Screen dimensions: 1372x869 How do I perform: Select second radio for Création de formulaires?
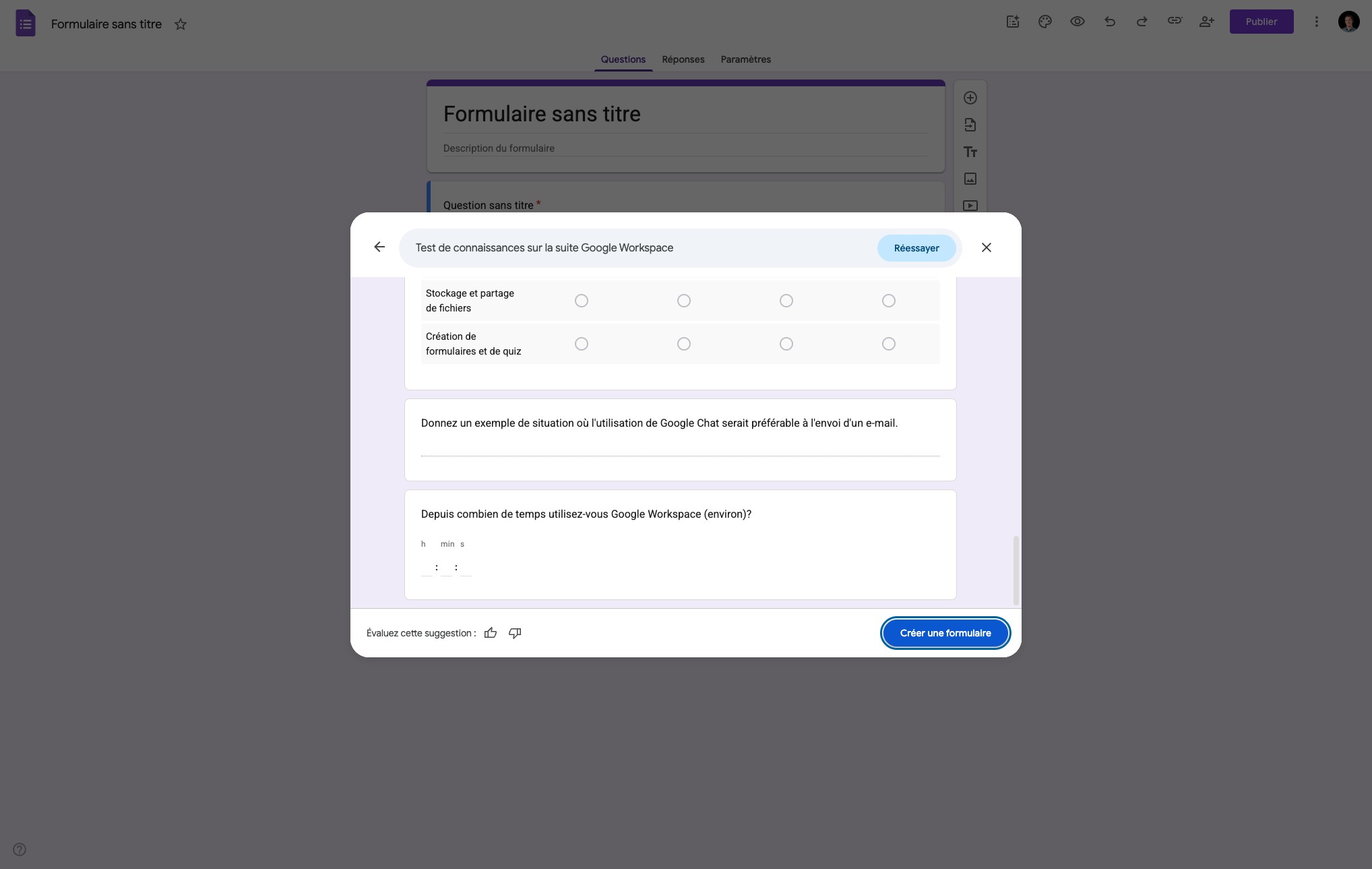[684, 344]
